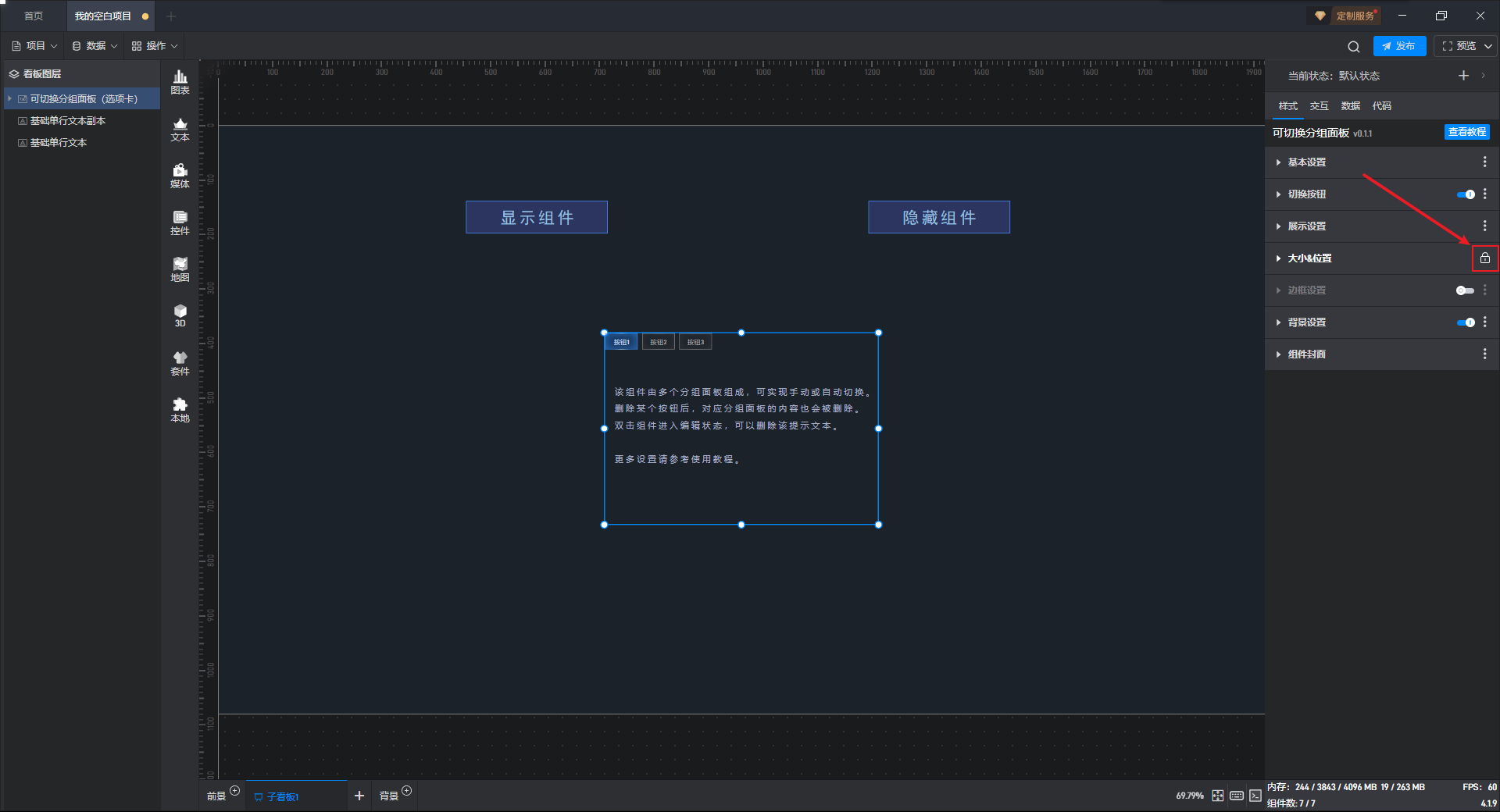This screenshot has width=1500, height=812.
Task: Add a new state with plus icon
Action: tap(1463, 76)
